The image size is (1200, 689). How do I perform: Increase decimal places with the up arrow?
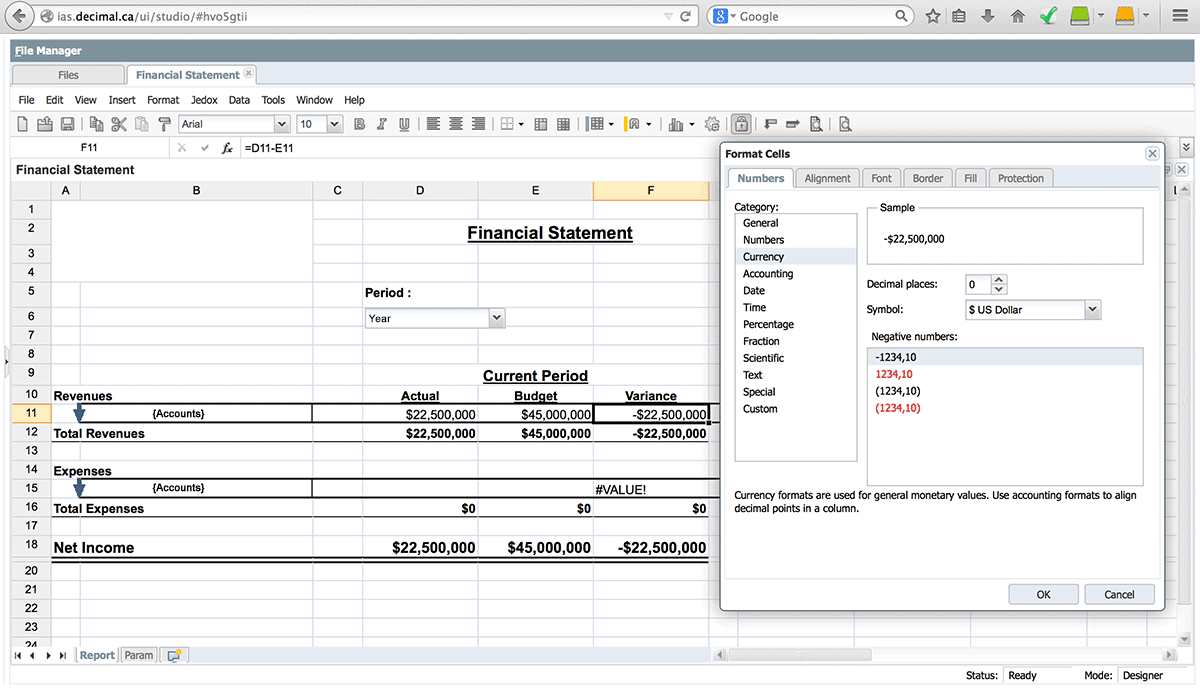(999, 280)
